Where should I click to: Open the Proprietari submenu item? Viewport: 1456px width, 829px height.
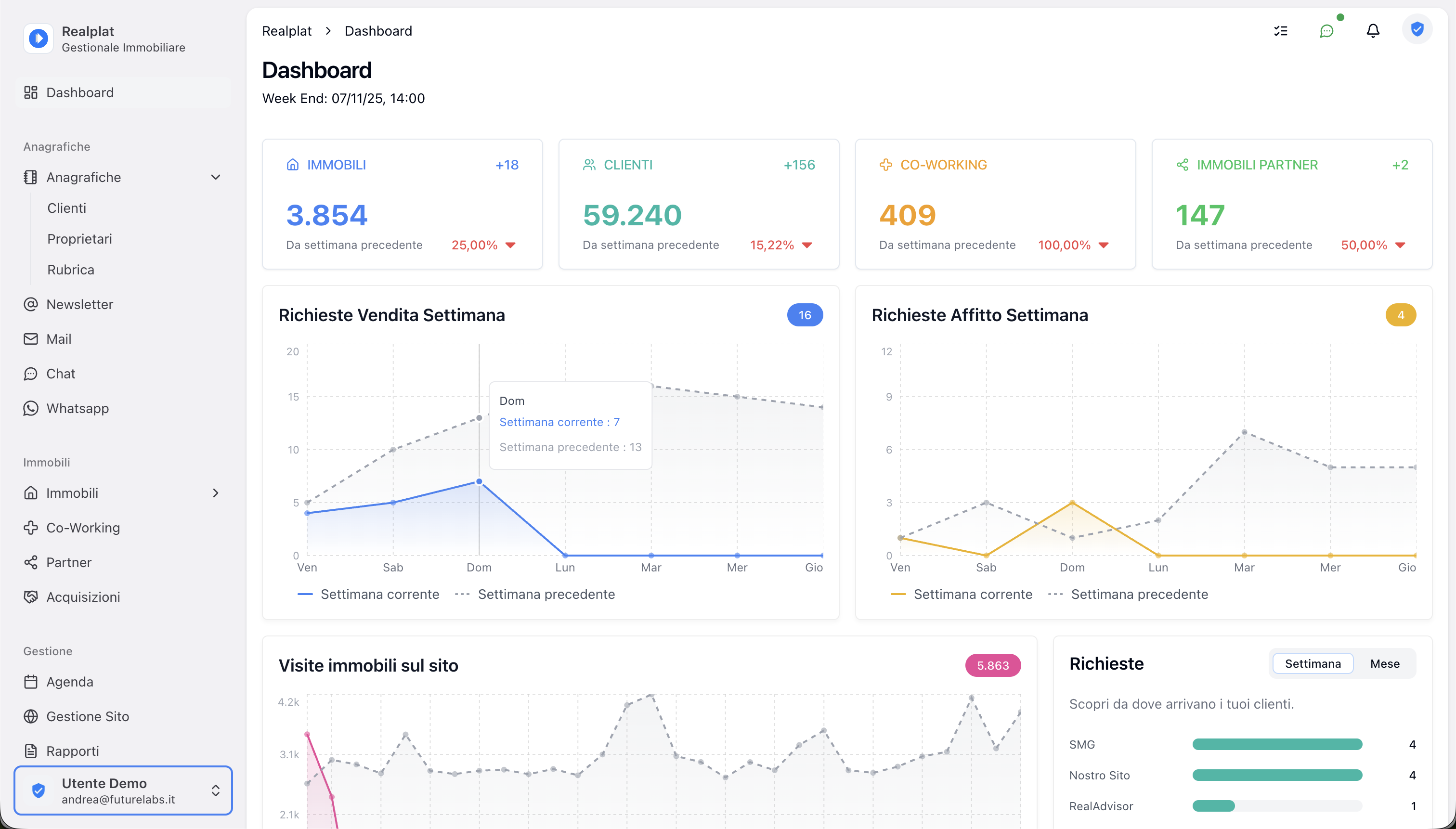[79, 239]
